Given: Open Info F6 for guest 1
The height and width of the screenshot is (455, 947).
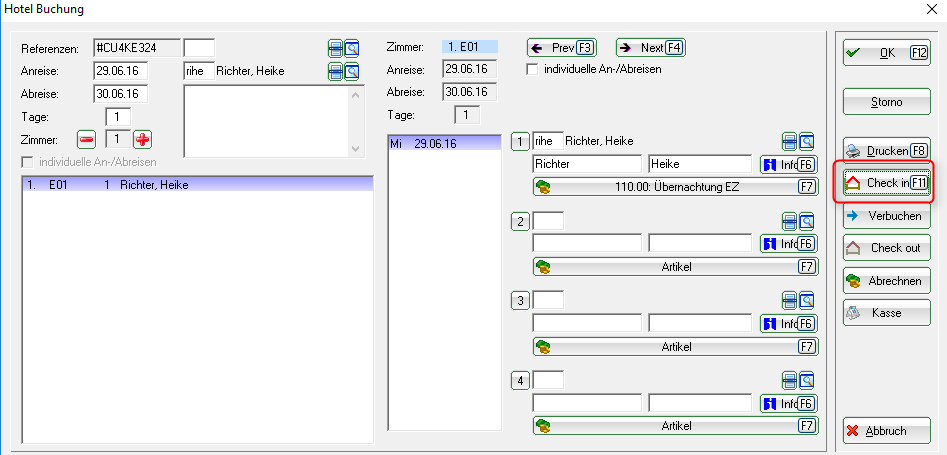Looking at the screenshot, I should [x=789, y=164].
